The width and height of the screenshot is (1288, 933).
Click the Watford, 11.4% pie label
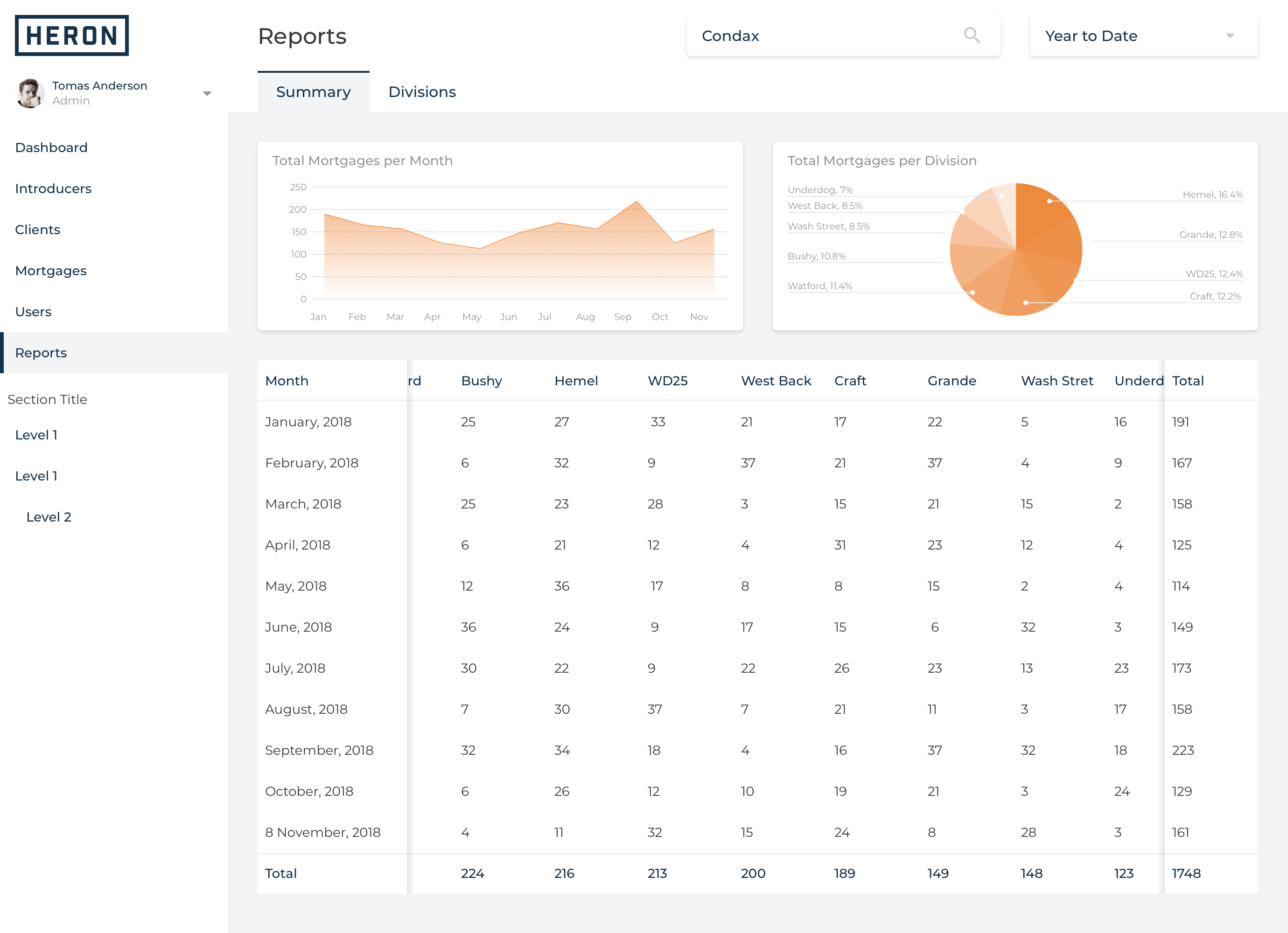[x=819, y=285]
